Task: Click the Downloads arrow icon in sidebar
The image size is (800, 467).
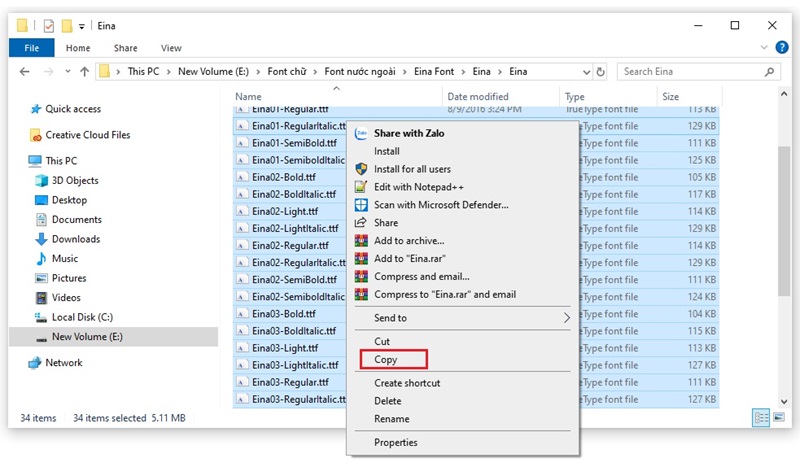Action: [41, 239]
